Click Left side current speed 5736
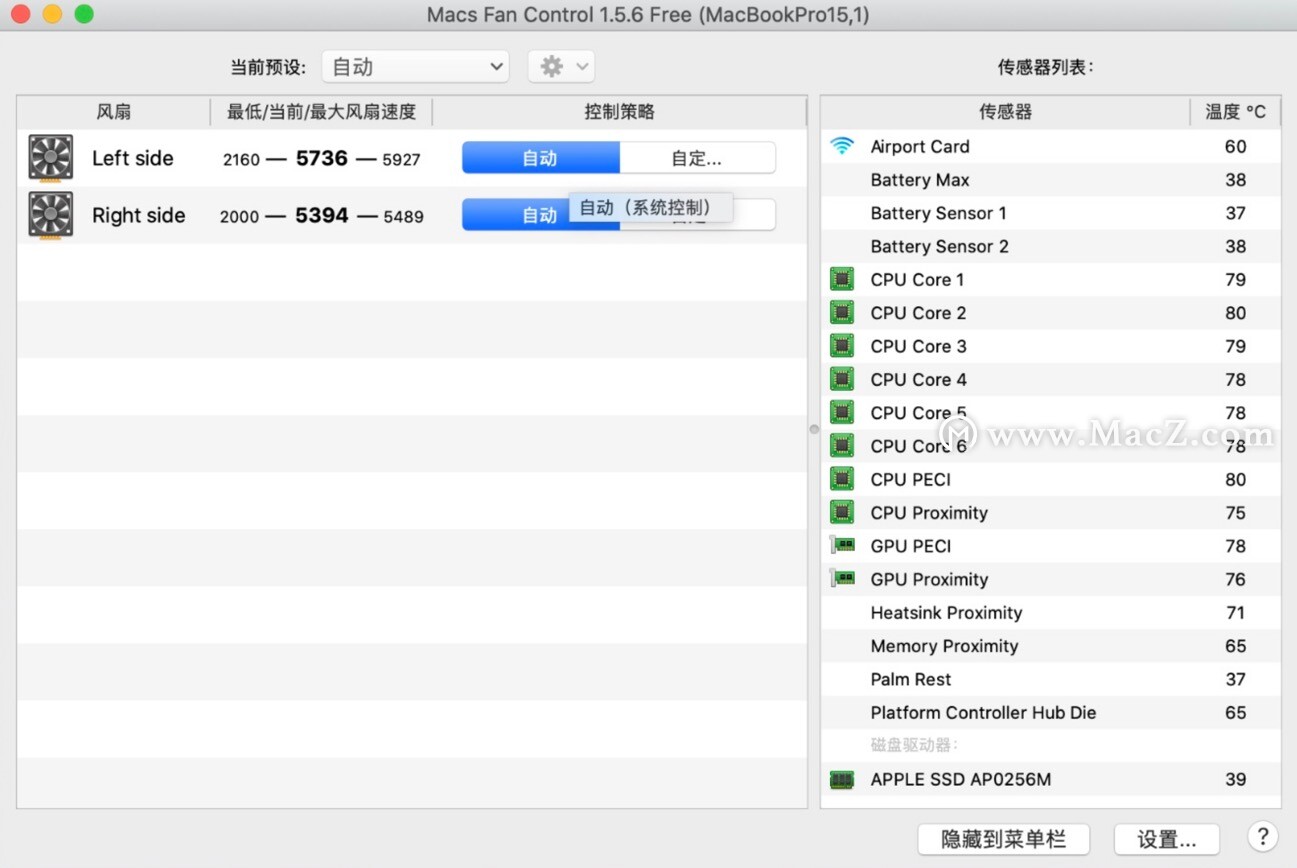 tap(322, 158)
